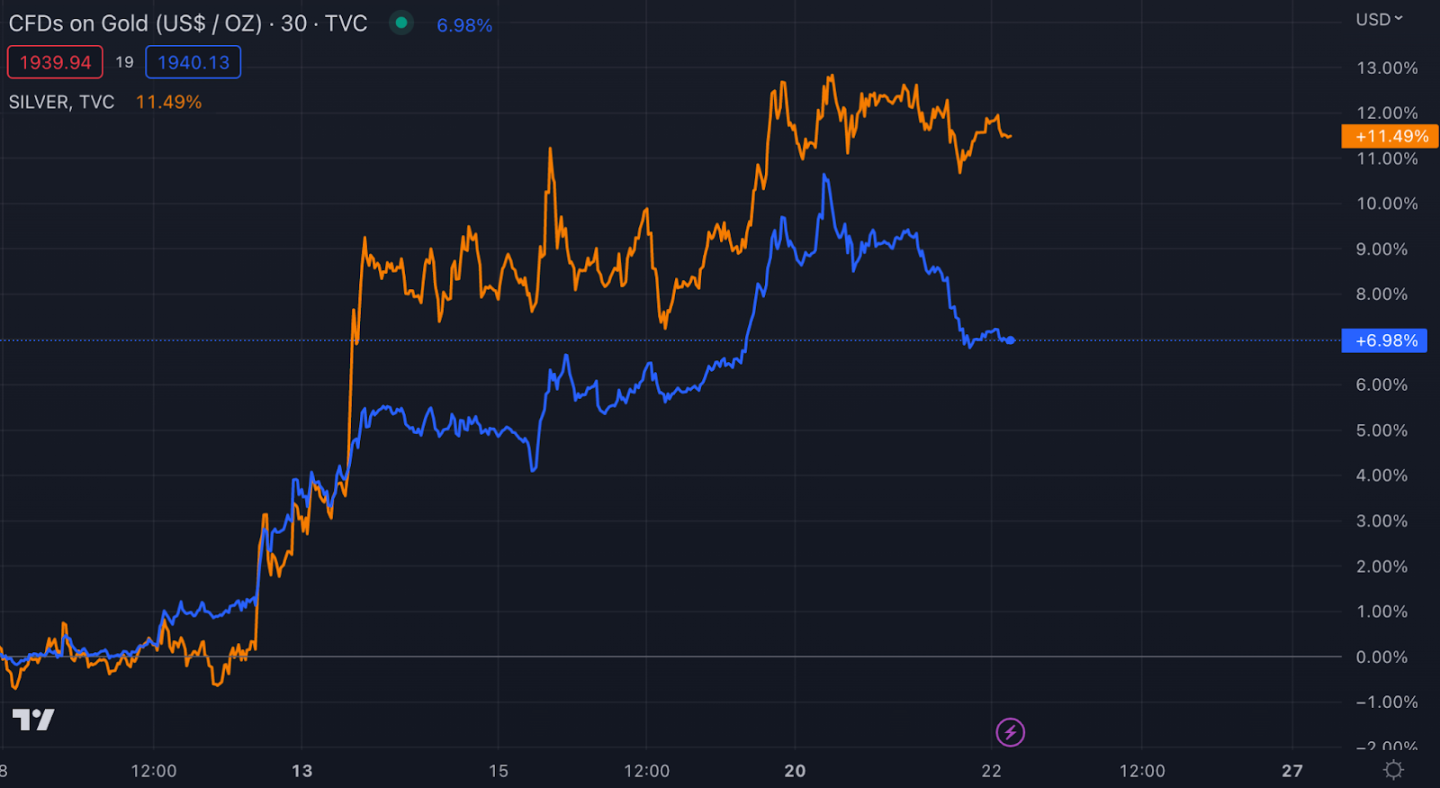
Task: Click the blue +6.98% price label
Action: point(1384,341)
